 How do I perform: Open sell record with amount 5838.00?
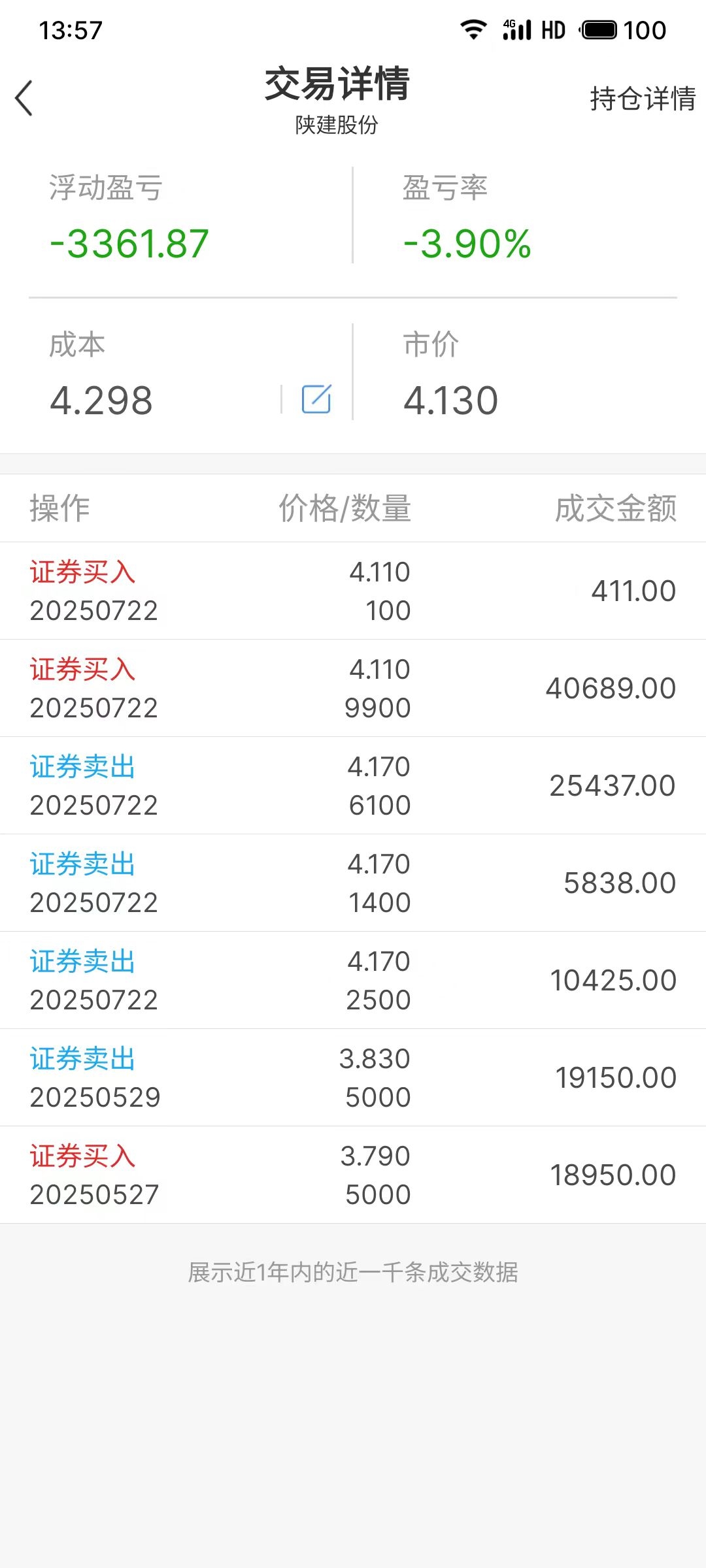pos(353,883)
